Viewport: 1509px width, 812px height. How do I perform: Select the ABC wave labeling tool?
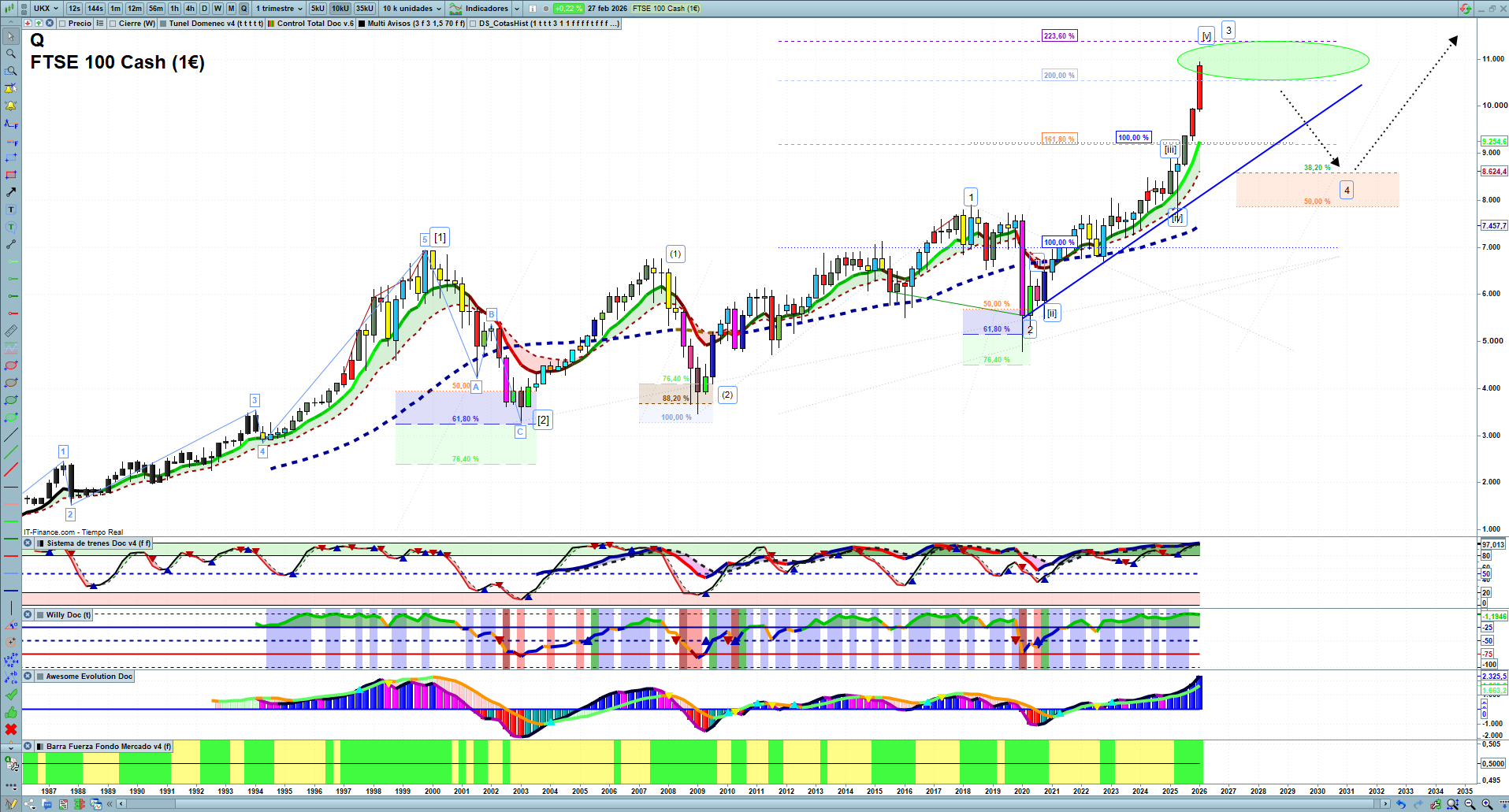point(11,677)
